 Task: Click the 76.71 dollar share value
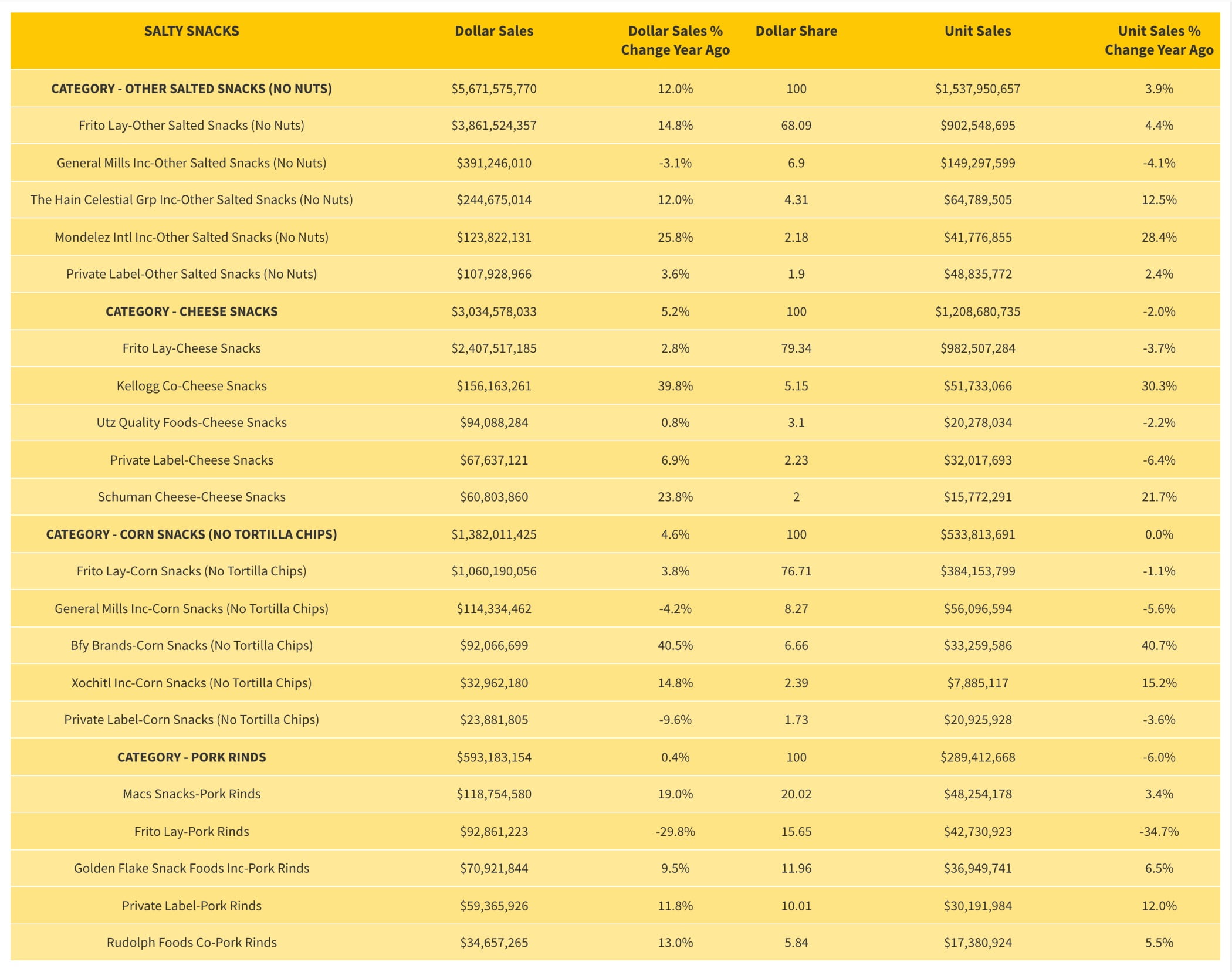796,571
